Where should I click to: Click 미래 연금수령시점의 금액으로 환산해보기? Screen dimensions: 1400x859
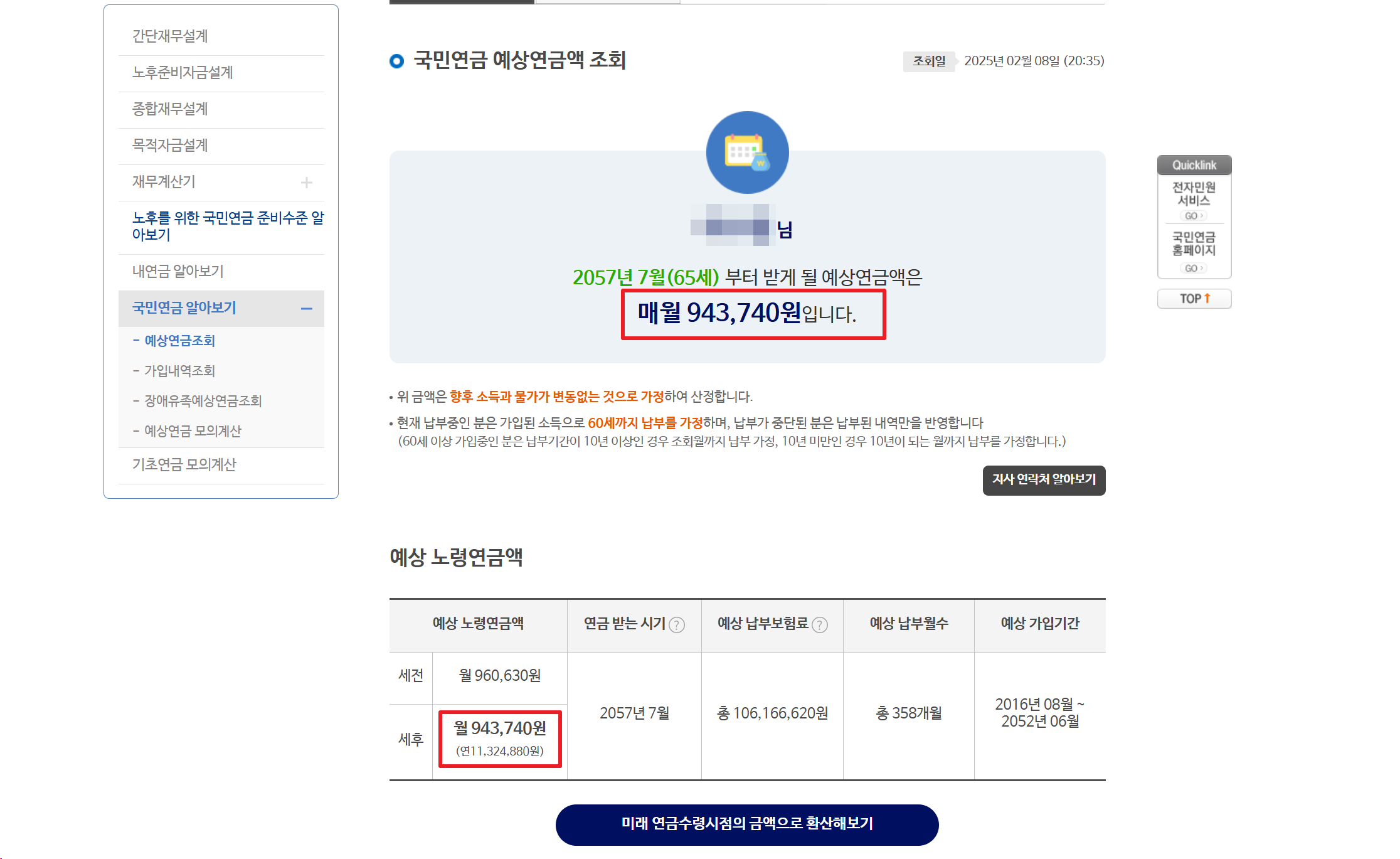[746, 824]
